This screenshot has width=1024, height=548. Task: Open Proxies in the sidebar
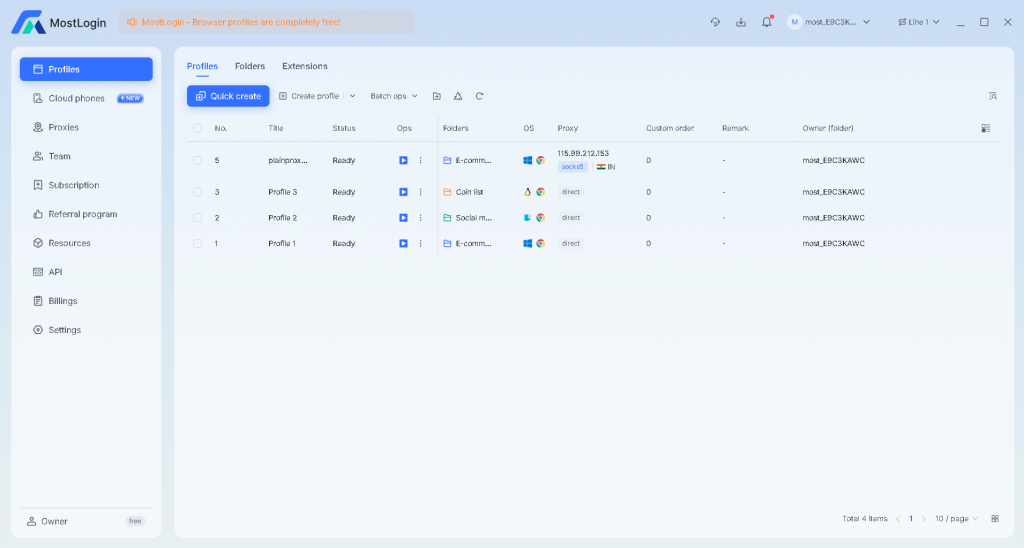coord(63,127)
